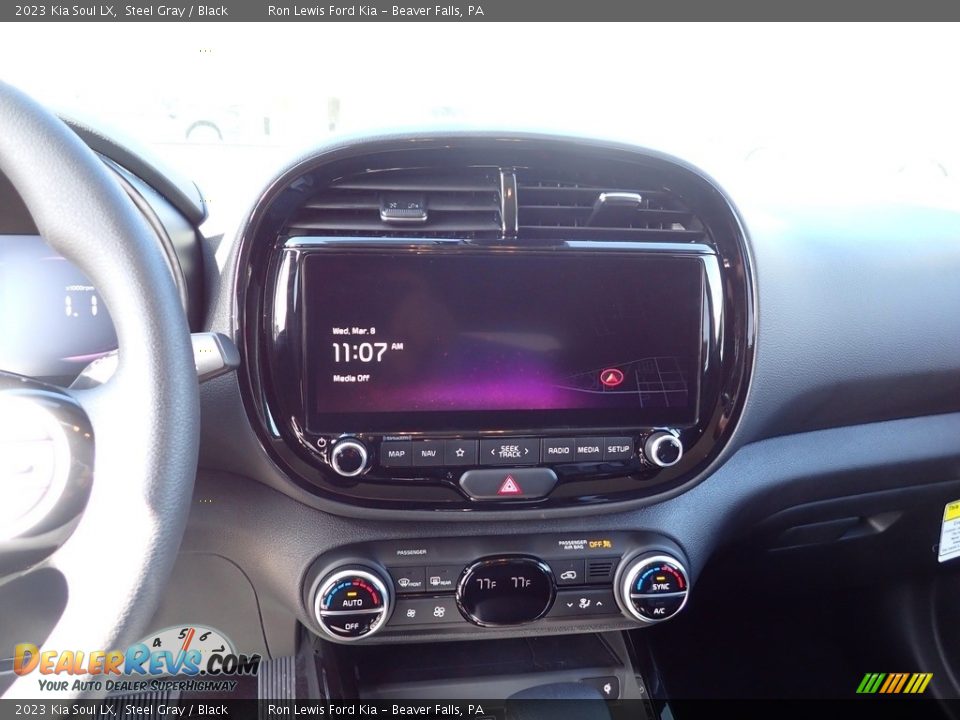Viewport: 960px width, 720px height.
Task: Change airflow mode with the down arrow
Action: coord(569,604)
